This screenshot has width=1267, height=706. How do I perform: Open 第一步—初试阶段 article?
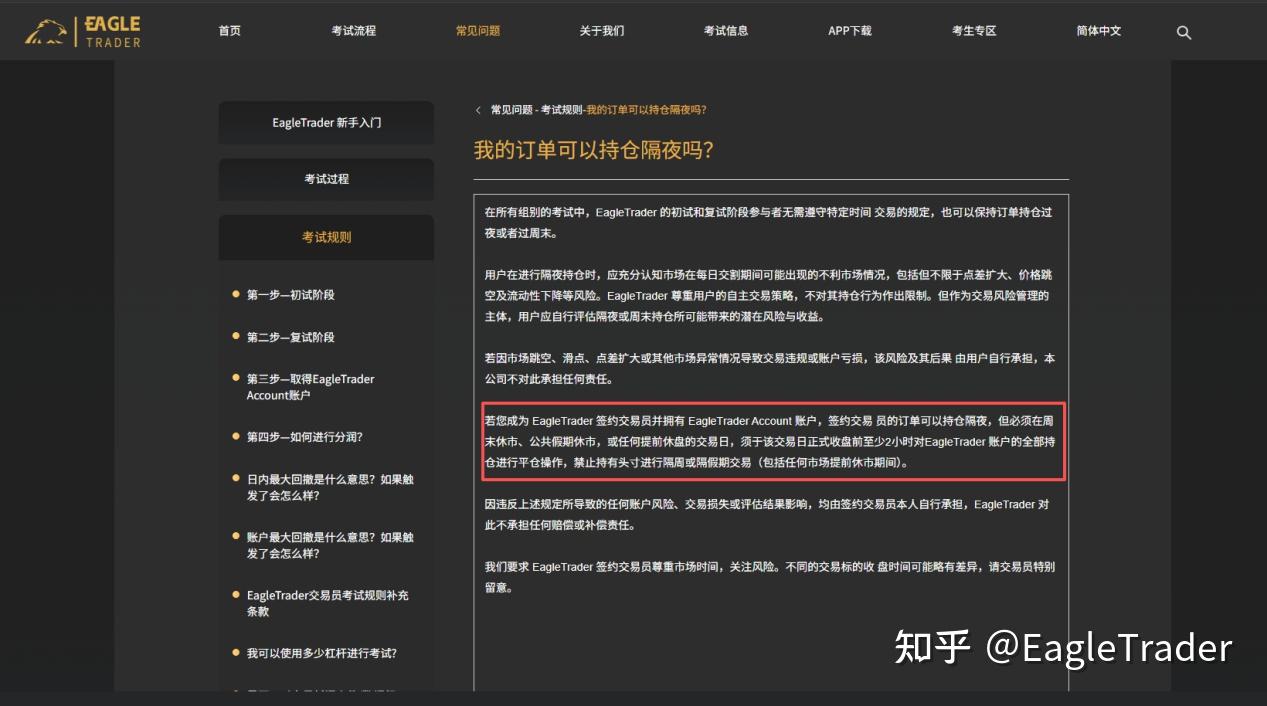(x=291, y=295)
